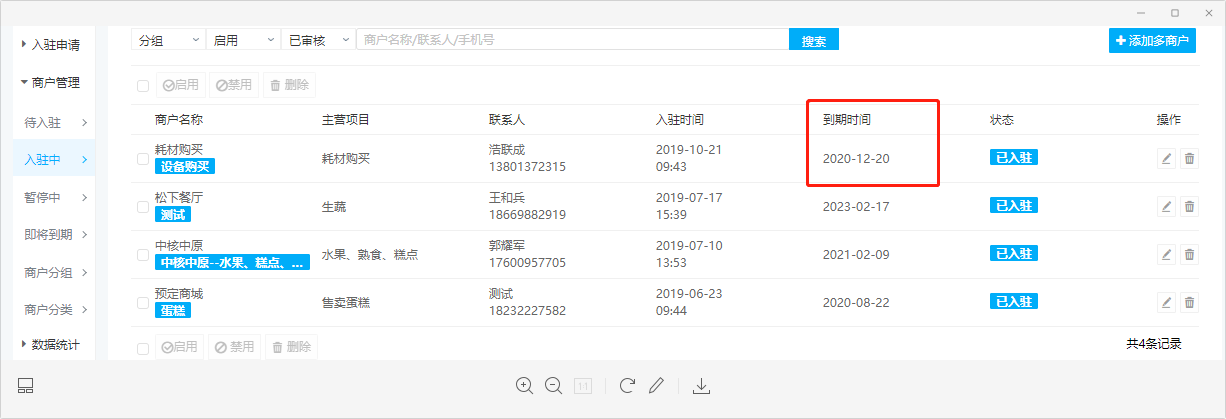Click the 已入驻 badge for 松下餐厅
Image resolution: width=1226 pixels, height=419 pixels.
pos(1014,206)
